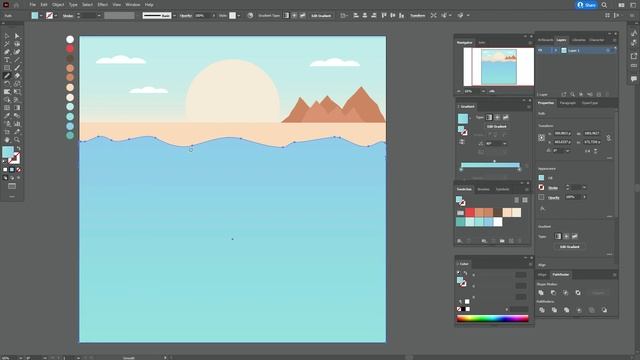The image size is (640, 360).
Task: Switch to the Brushes tab
Action: [483, 189]
